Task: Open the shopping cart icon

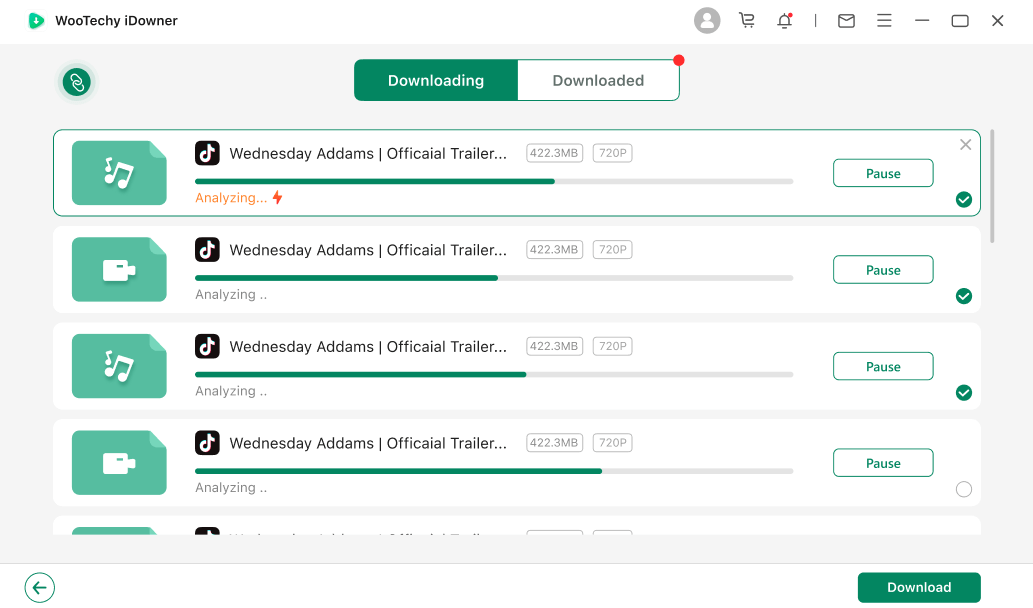Action: pyautogui.click(x=746, y=21)
